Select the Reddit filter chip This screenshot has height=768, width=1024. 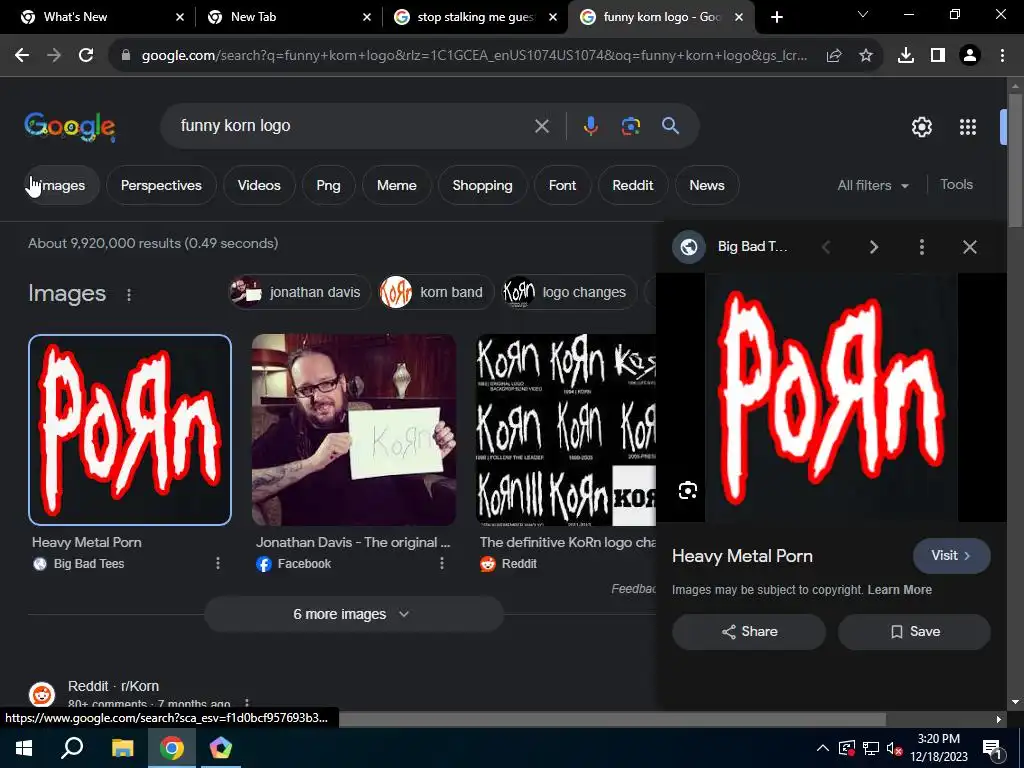pyautogui.click(x=633, y=185)
